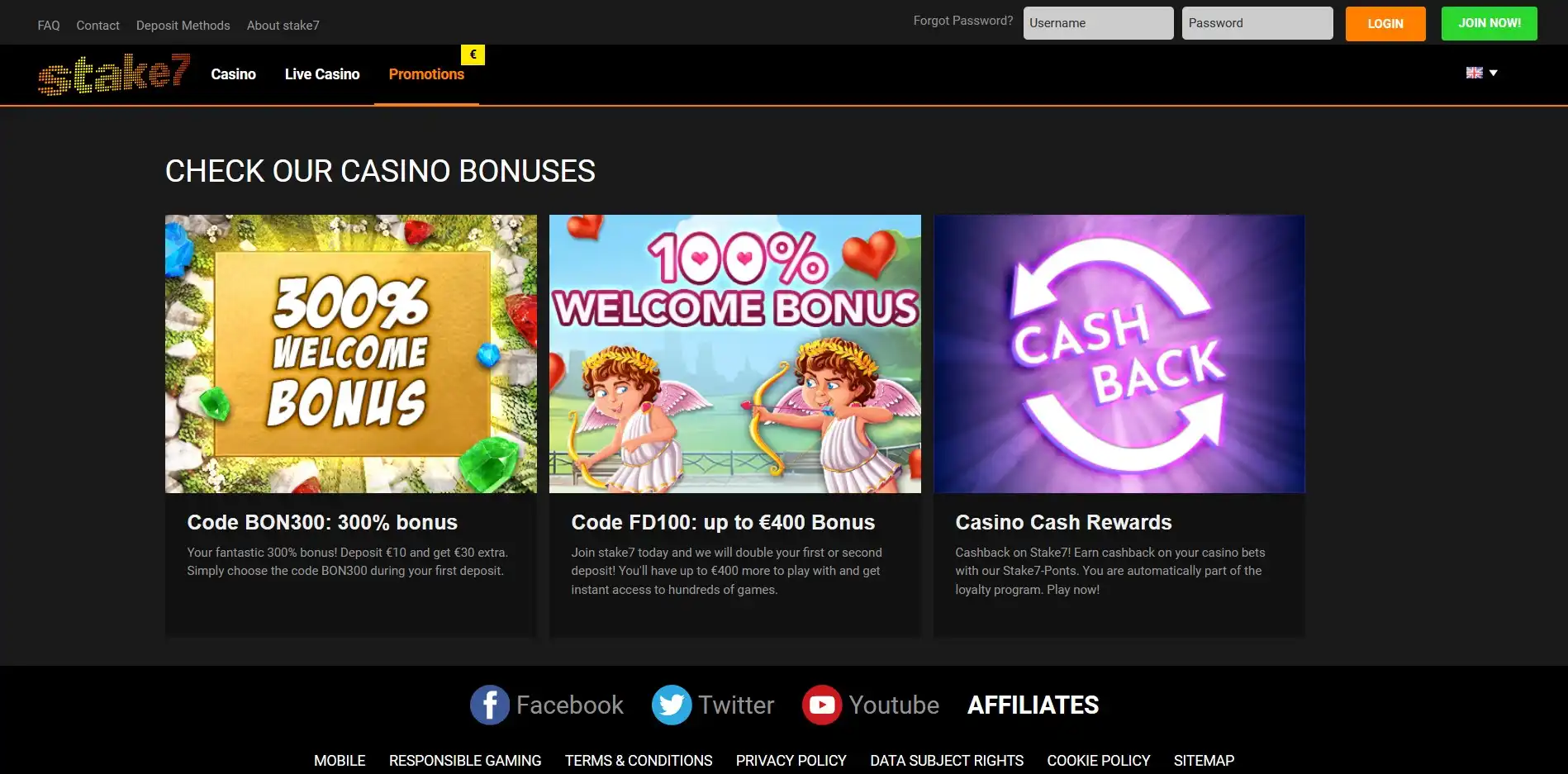Open the AFFILIATES footer link
This screenshot has height=774, width=1568.
tap(1033, 705)
